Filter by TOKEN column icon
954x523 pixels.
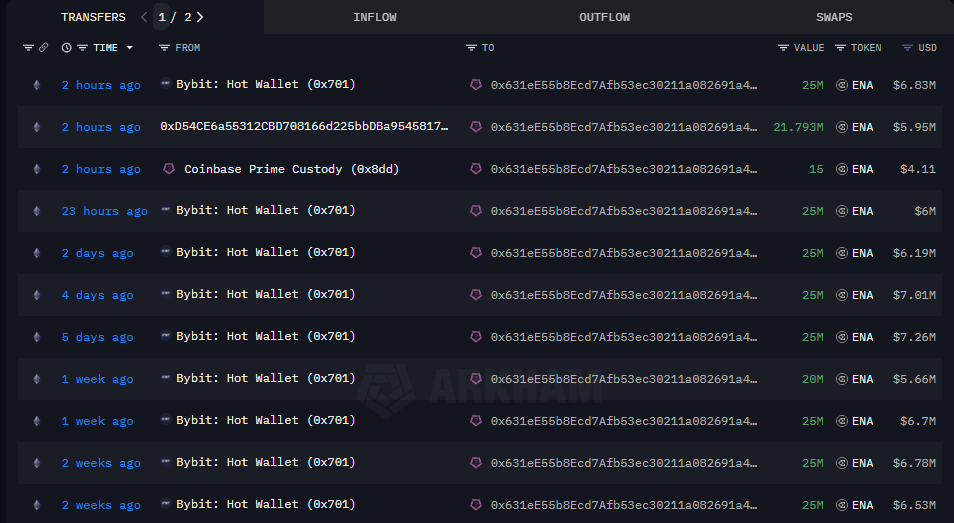[x=840, y=48]
